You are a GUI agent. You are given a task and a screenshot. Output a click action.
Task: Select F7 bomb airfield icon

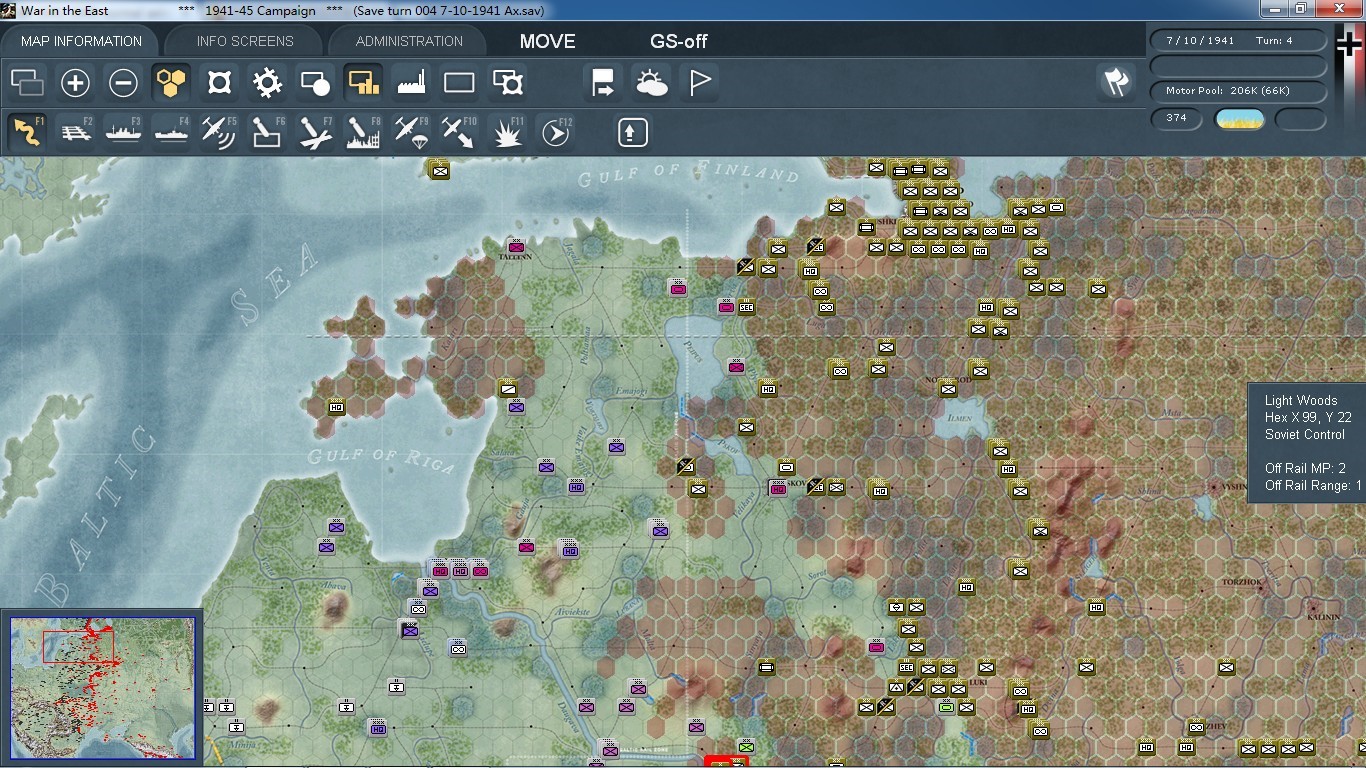click(x=315, y=131)
